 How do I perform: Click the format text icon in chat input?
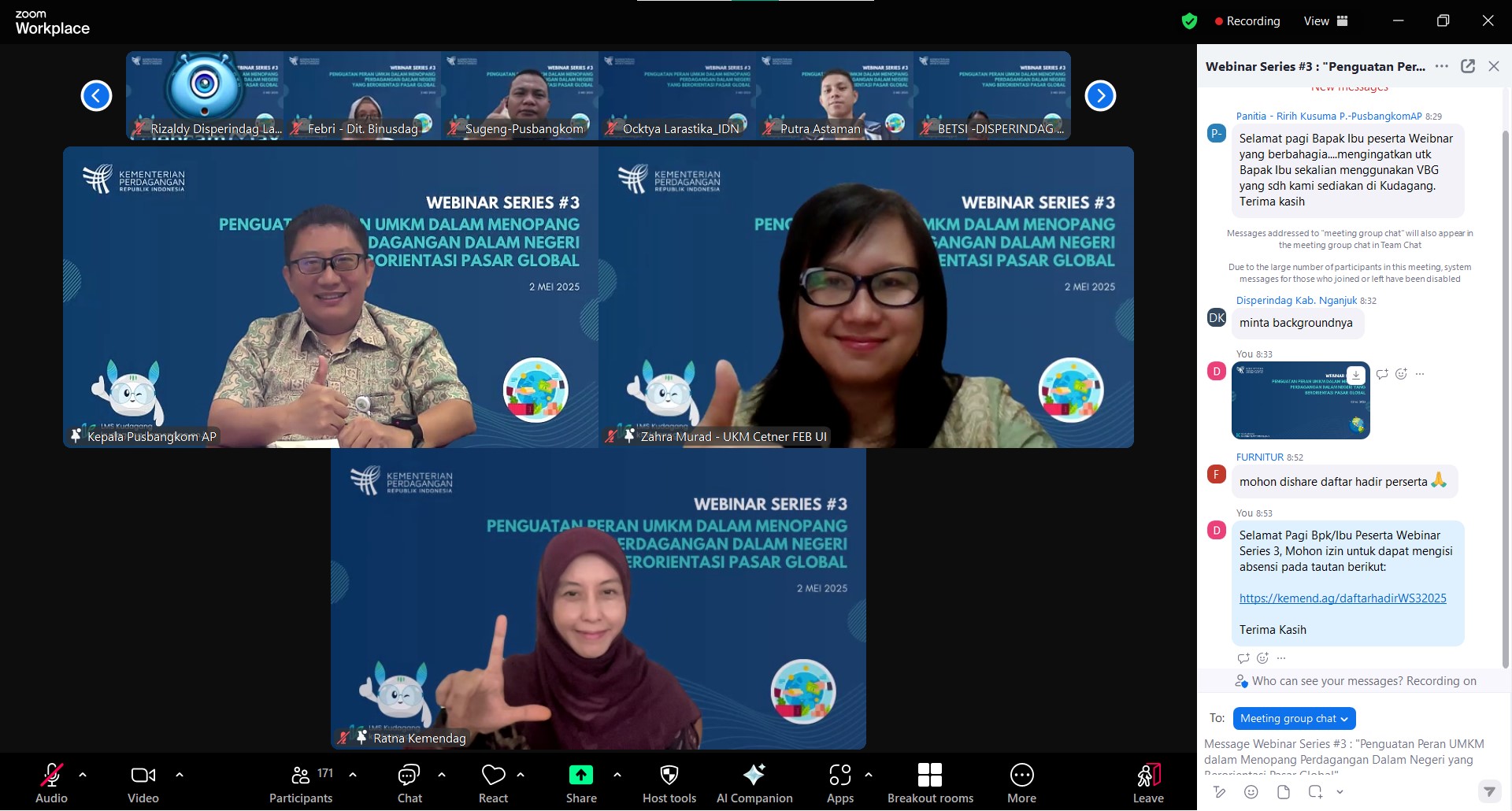[x=1219, y=793]
